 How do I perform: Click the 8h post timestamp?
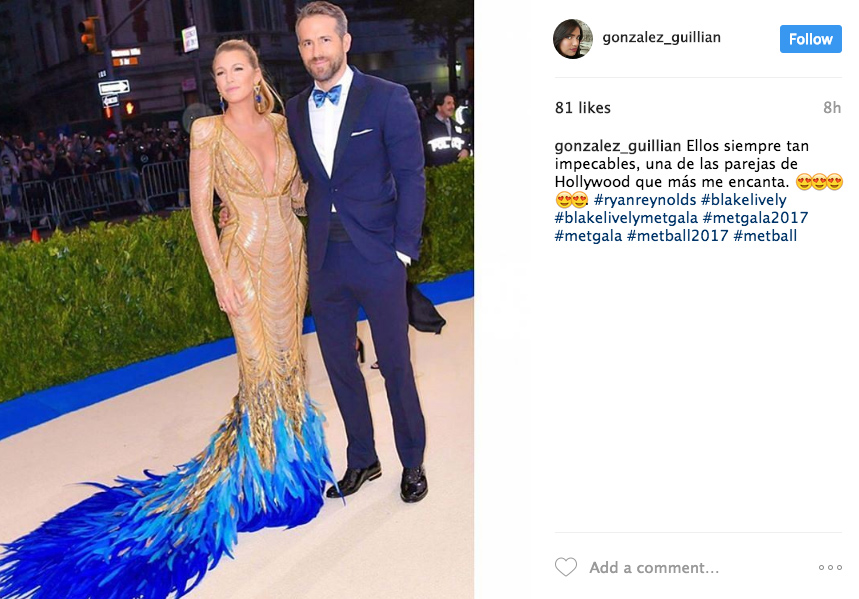[832, 108]
